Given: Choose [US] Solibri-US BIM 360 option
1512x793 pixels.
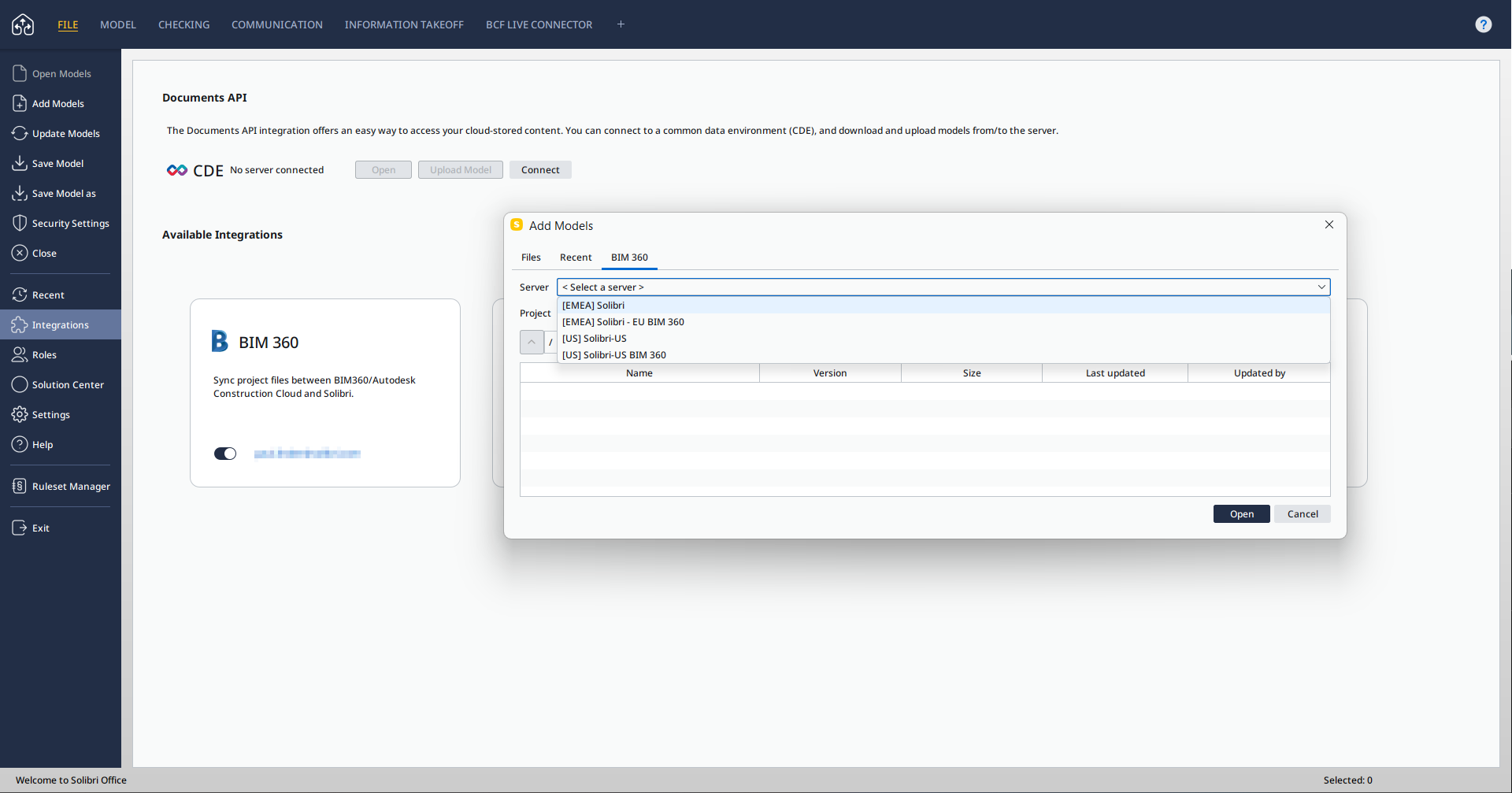Looking at the screenshot, I should (943, 355).
